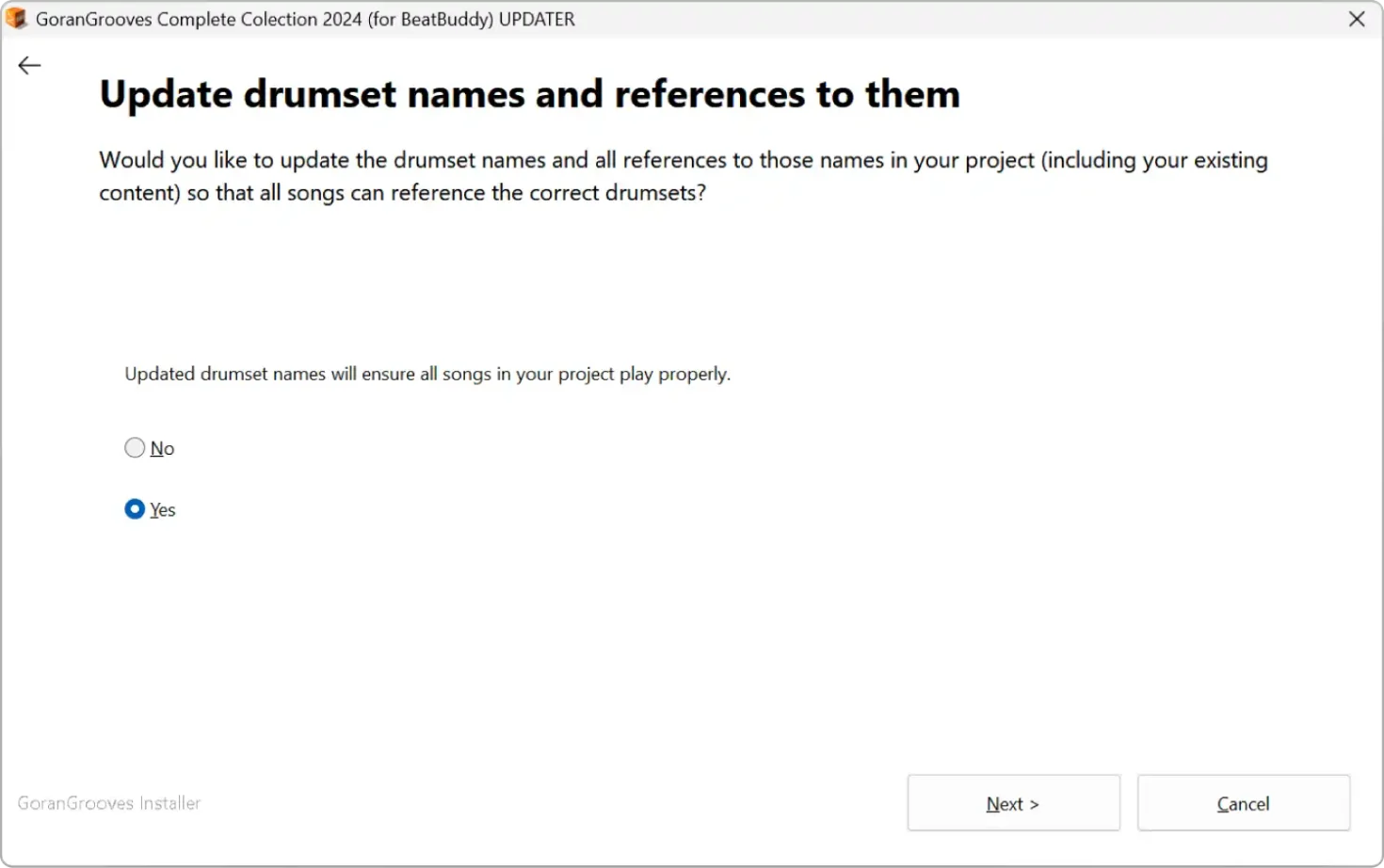The image size is (1384, 868).
Task: Click the "Would you like to update" paragraph
Action: [x=684, y=176]
